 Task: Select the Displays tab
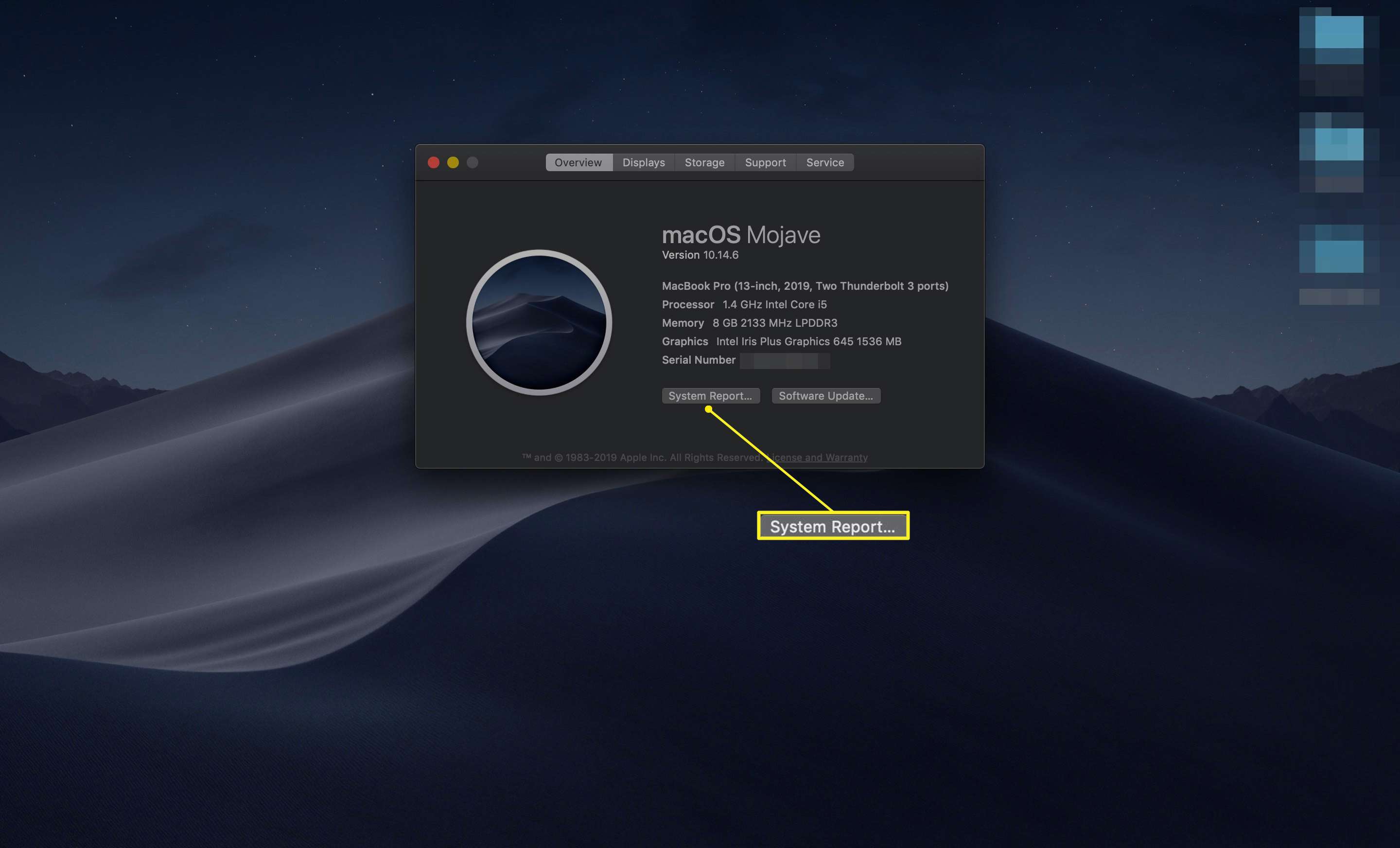coord(640,162)
